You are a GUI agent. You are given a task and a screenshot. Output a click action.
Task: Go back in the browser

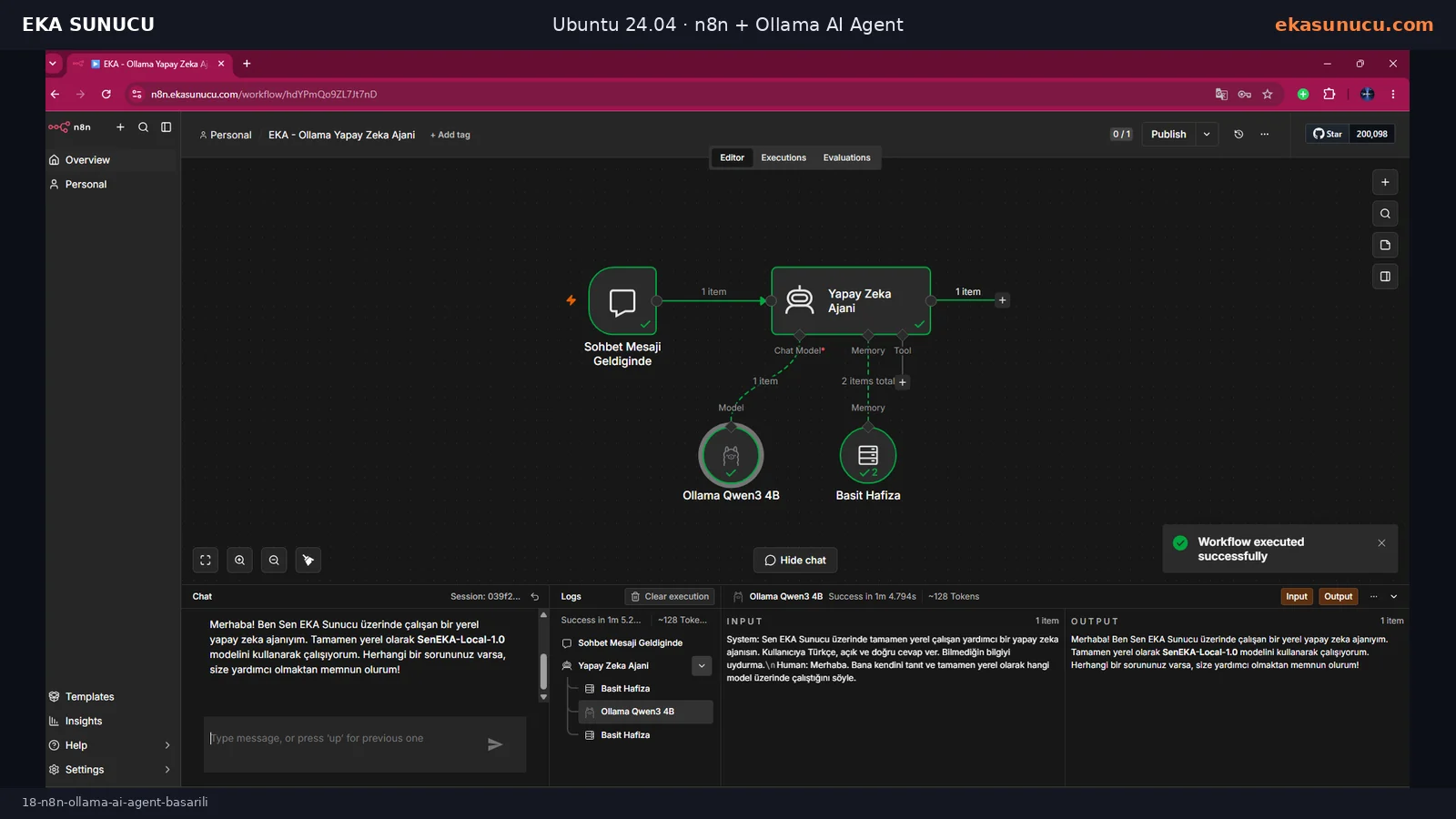[56, 94]
